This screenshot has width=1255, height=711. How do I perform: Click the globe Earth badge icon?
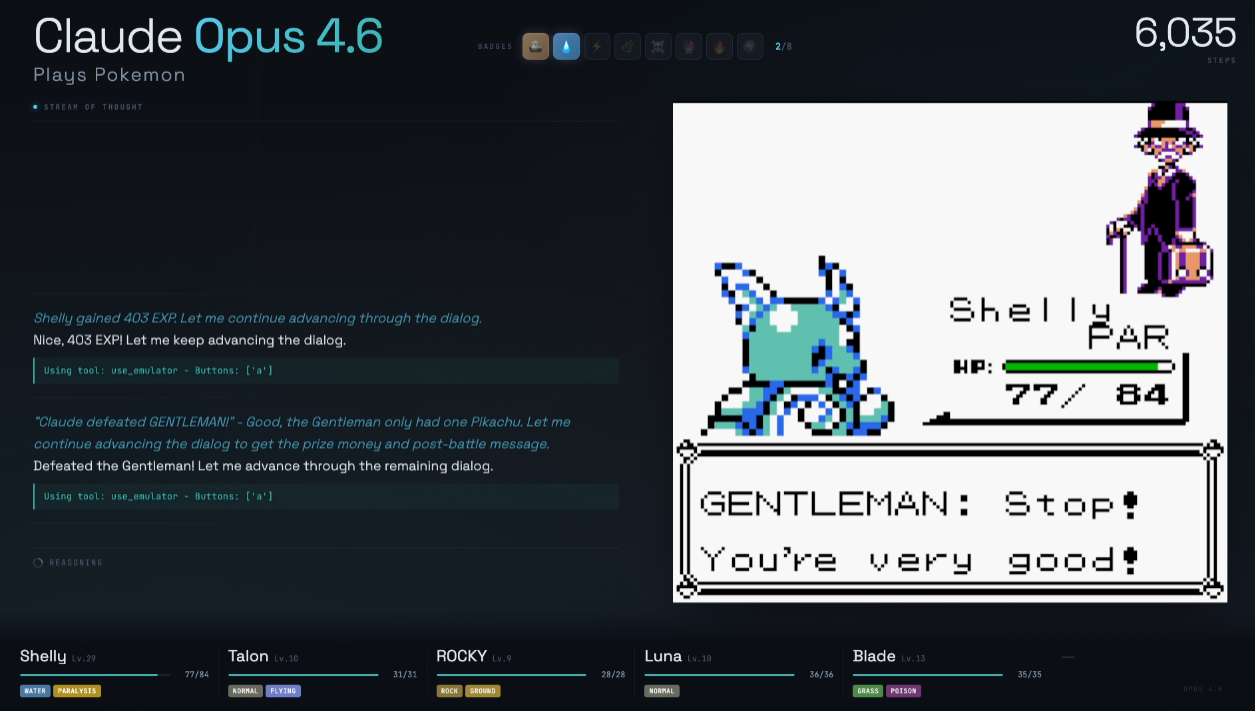point(750,46)
